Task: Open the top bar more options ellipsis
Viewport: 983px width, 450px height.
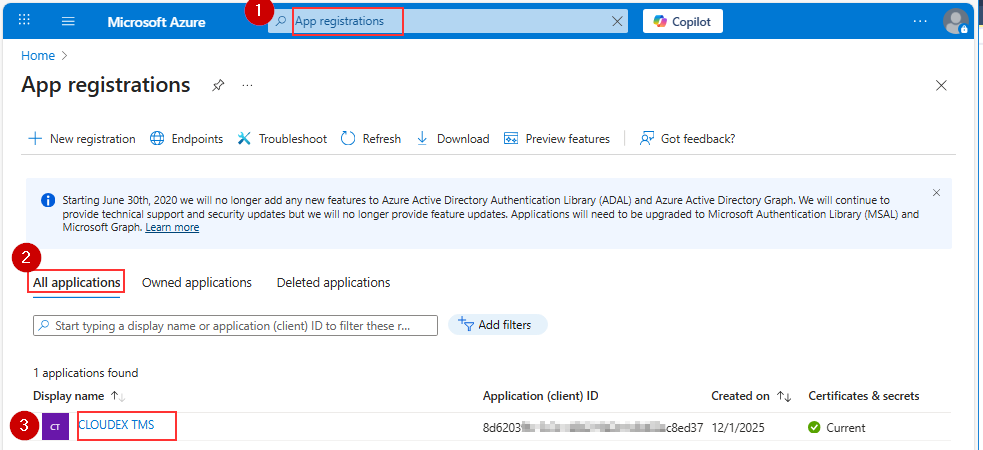Action: click(x=920, y=21)
